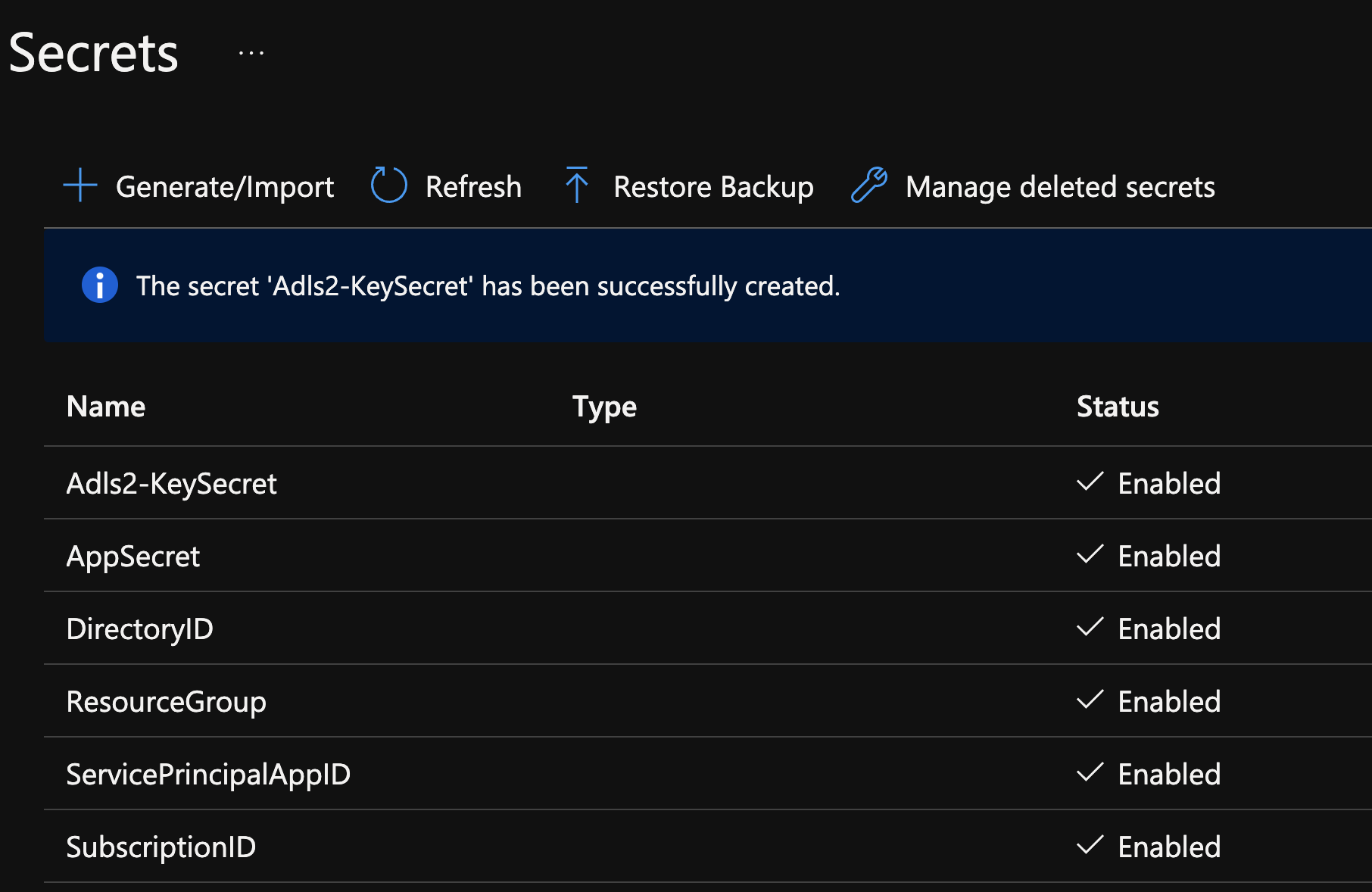Open the ServicePrincipalAppID secret
The image size is (1372, 892).
(208, 775)
